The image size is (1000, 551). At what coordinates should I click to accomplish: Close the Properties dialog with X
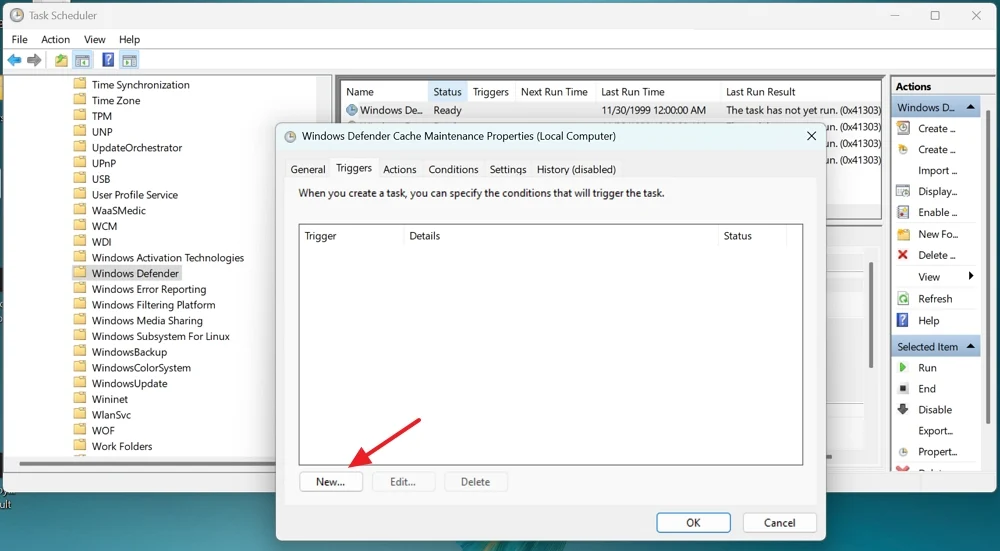tap(811, 136)
